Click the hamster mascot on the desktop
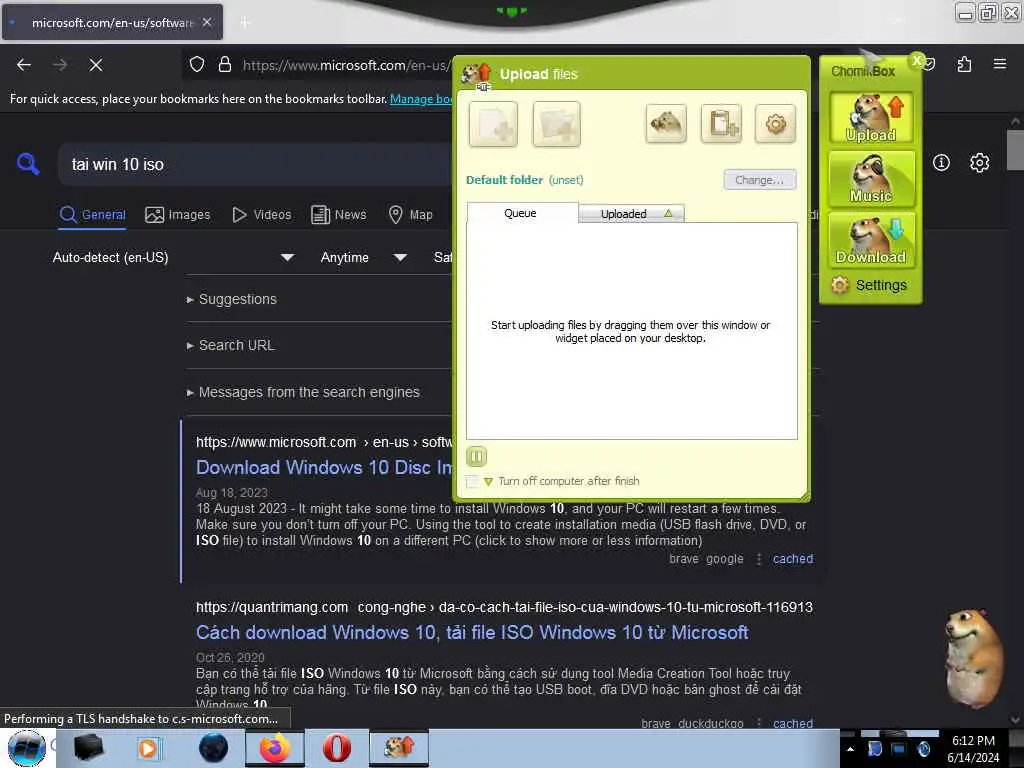The height and width of the screenshot is (768, 1024). (x=973, y=656)
